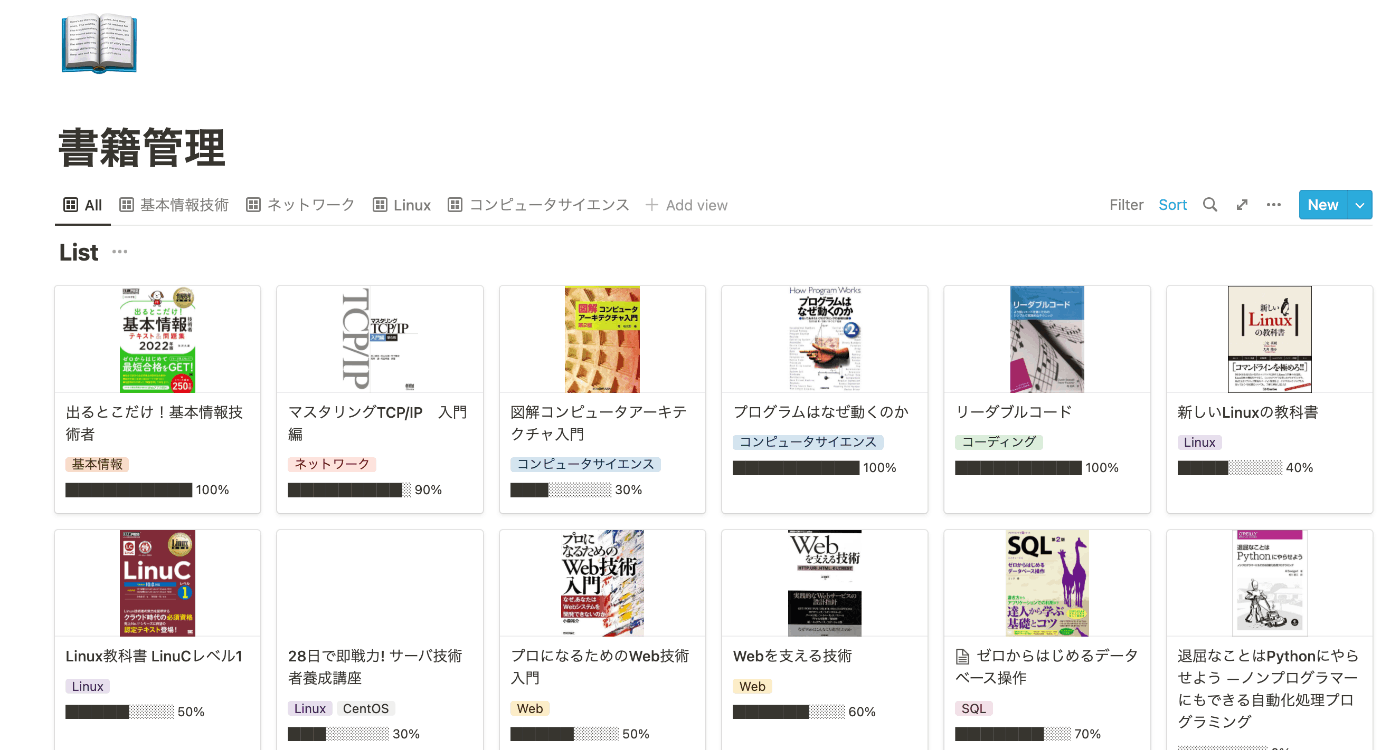Create a new entry with New button
1400x750 pixels.
pos(1323,205)
